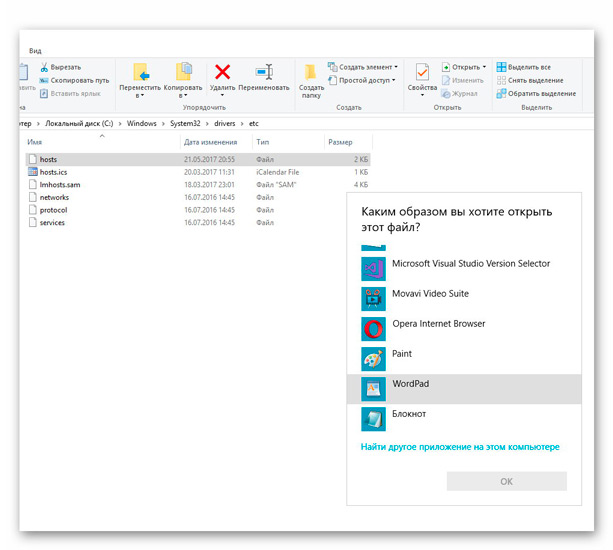The width and height of the screenshot is (613, 550).
Task: Expand the Create element (Создать элемент) dropdown
Action: point(394,67)
